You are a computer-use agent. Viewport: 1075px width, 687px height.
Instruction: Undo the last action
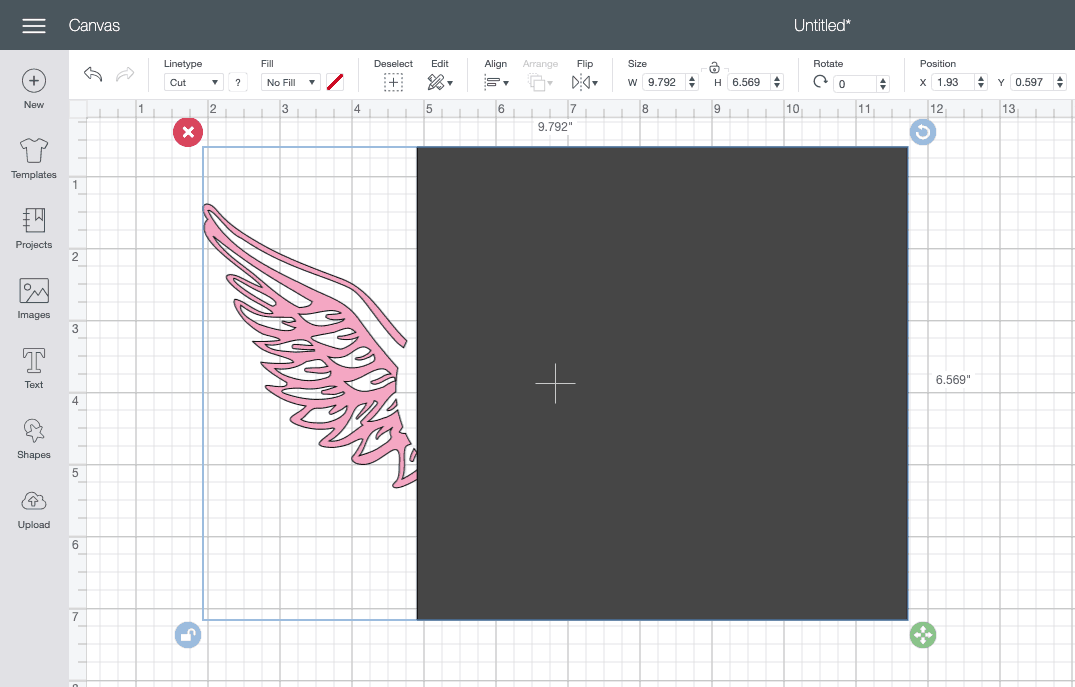(x=93, y=74)
